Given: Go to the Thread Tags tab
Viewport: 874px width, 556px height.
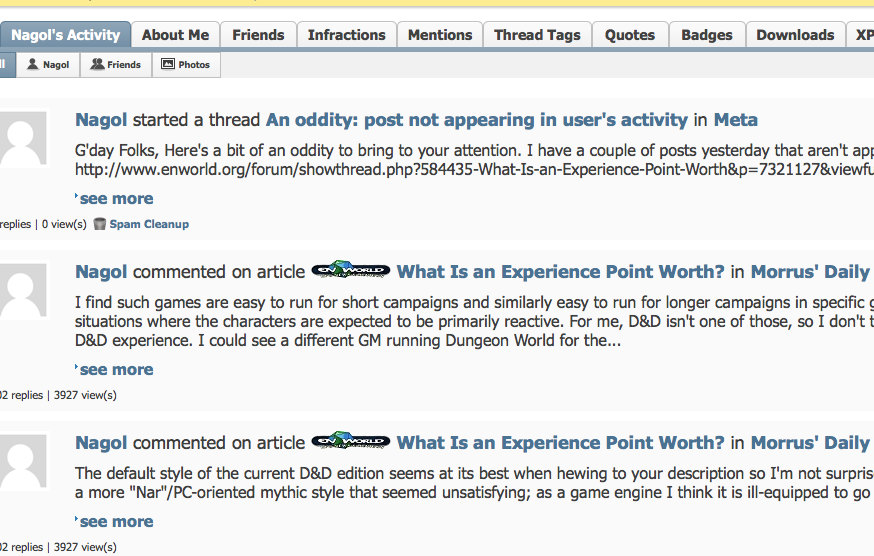Looking at the screenshot, I should 537,35.
